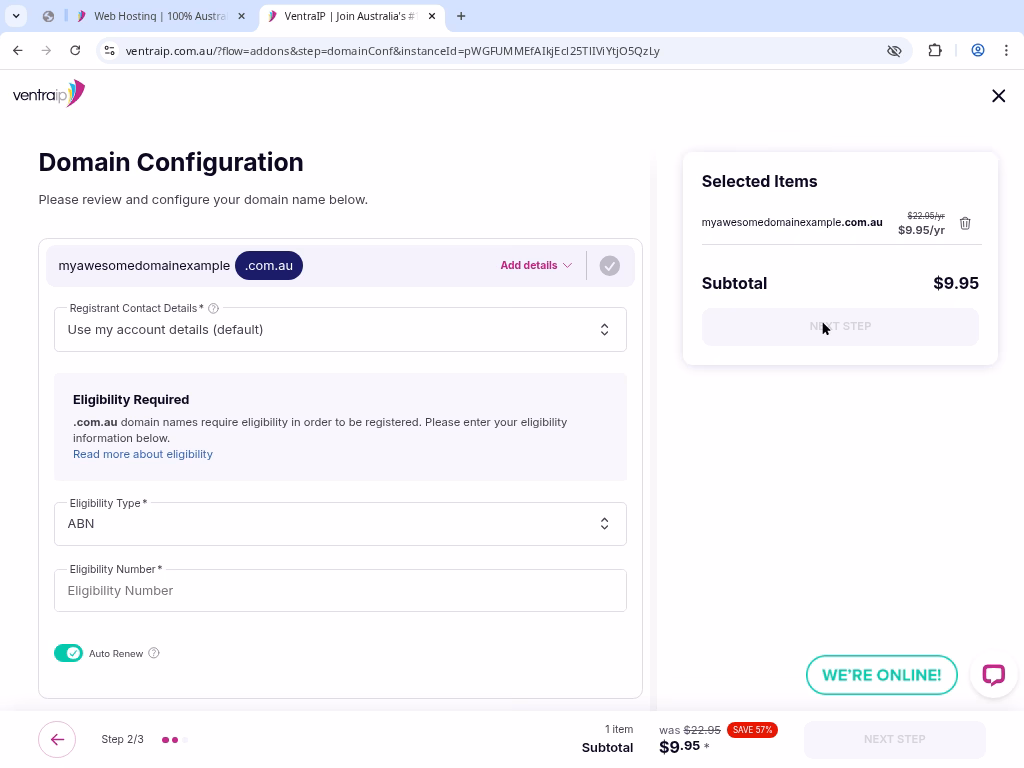Expand the Add details section
Image resolution: width=1024 pixels, height=768 pixels.
pyautogui.click(x=536, y=265)
